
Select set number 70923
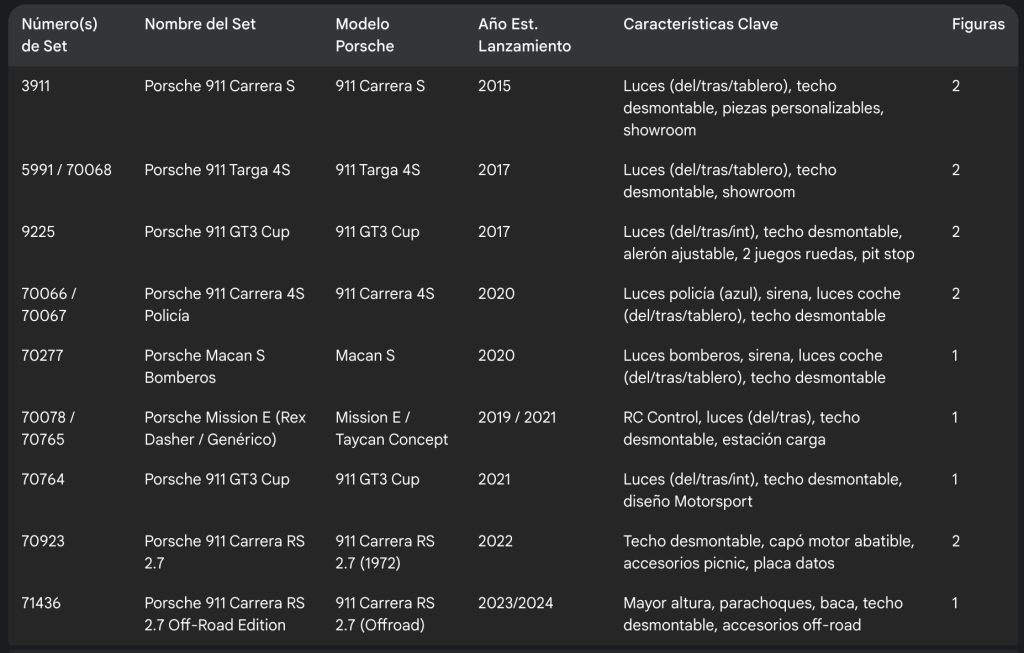(43, 541)
